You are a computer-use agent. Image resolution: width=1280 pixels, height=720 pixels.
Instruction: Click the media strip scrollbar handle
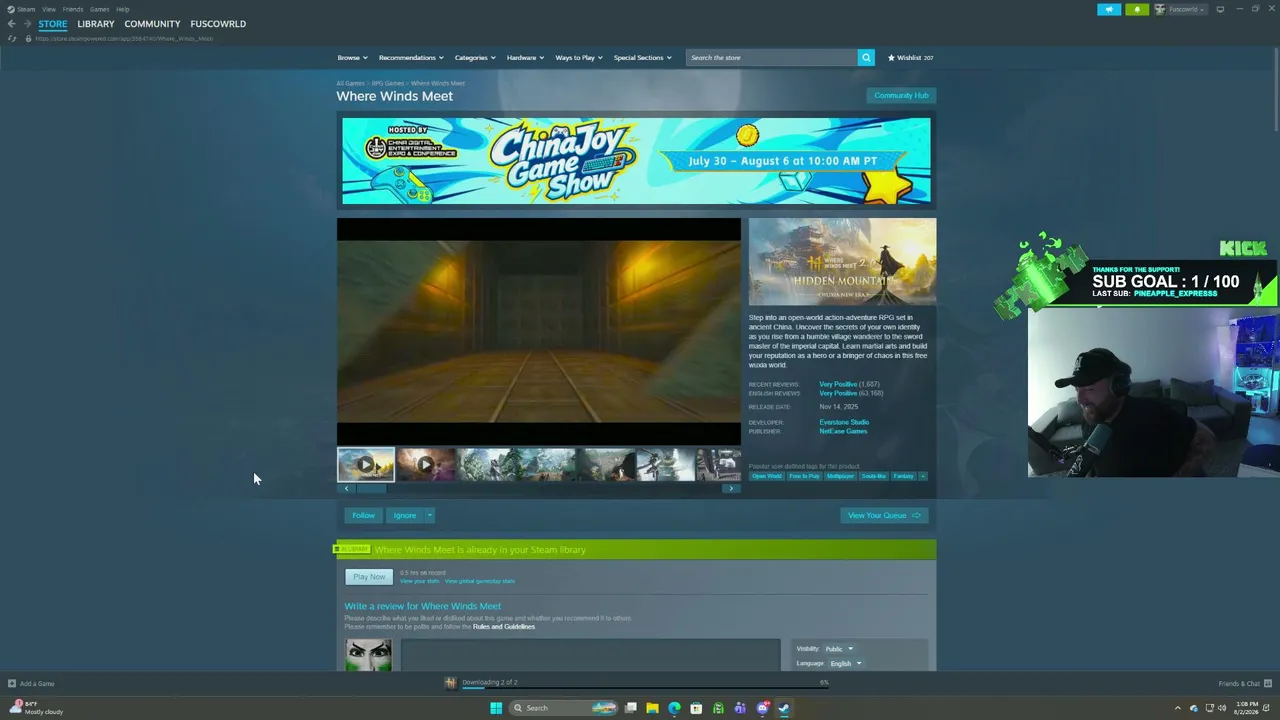click(x=372, y=489)
